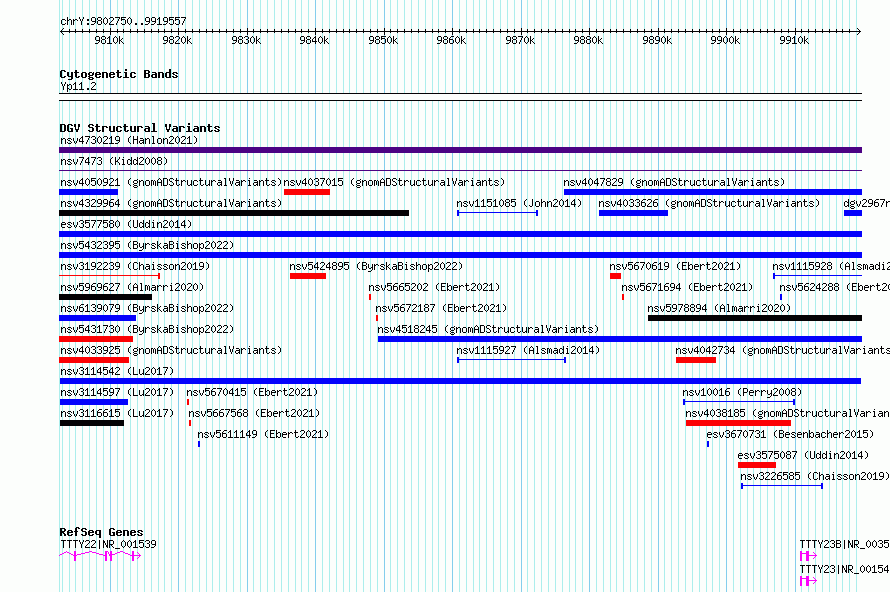Click the nsv4730219 (Hanlon2021) variant label
Screen dimensions: 890x592
129,140
